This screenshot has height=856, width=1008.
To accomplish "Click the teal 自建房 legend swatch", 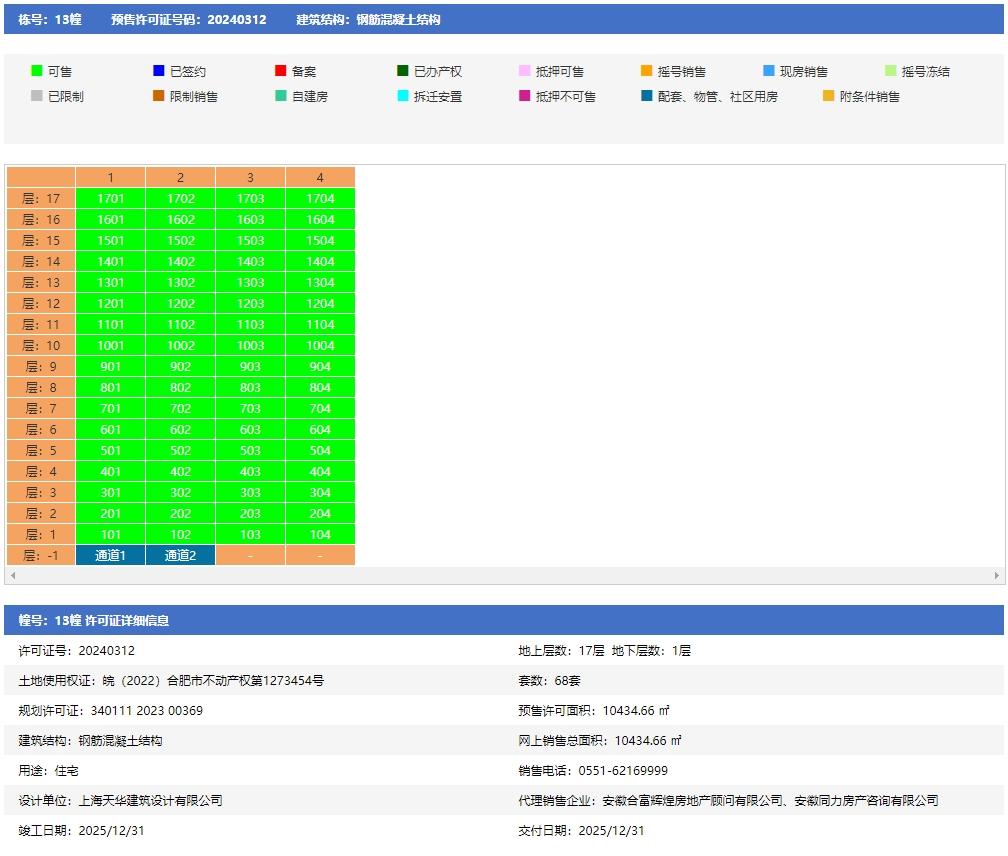I will coord(280,96).
